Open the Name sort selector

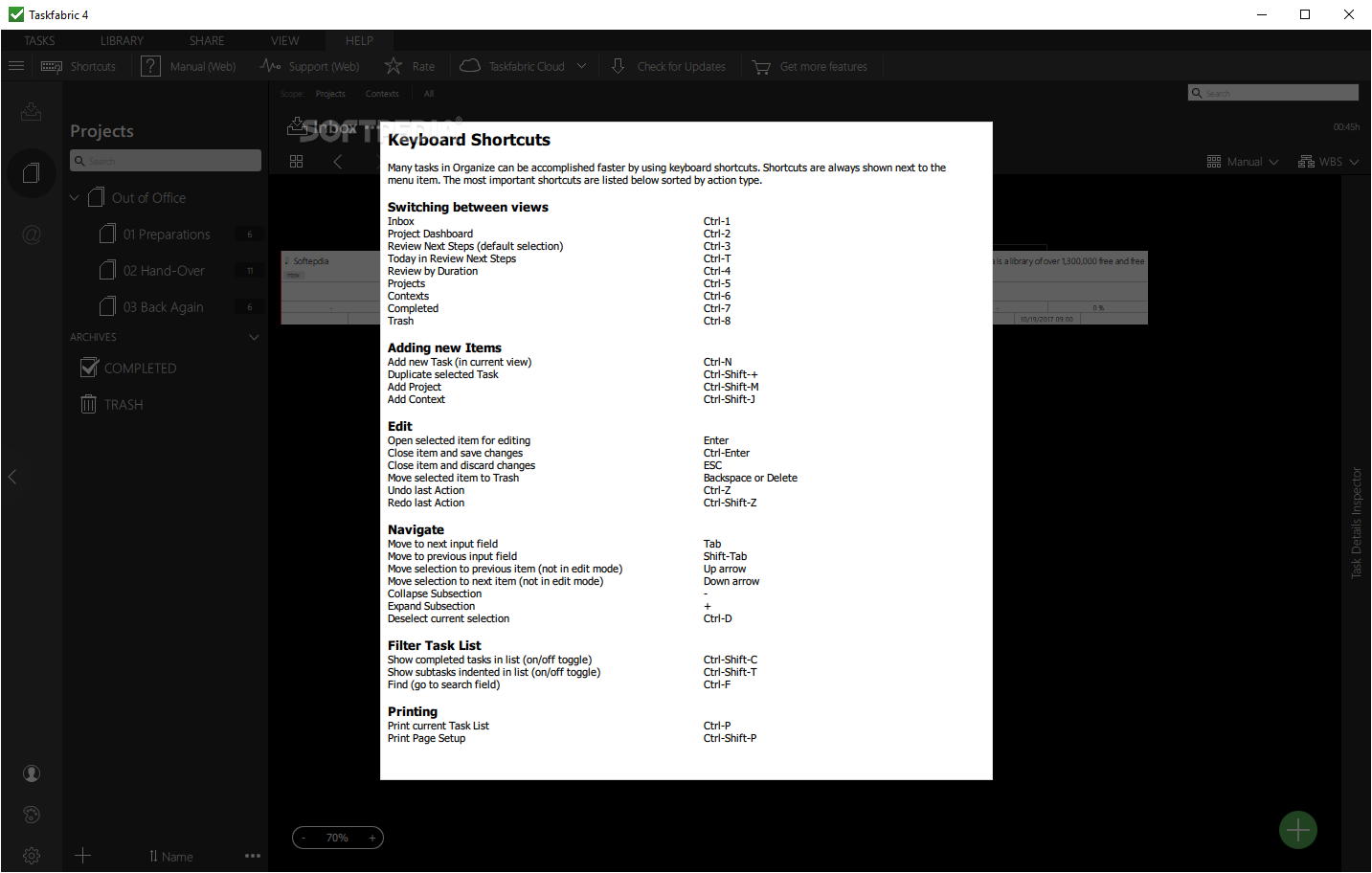coord(171,857)
